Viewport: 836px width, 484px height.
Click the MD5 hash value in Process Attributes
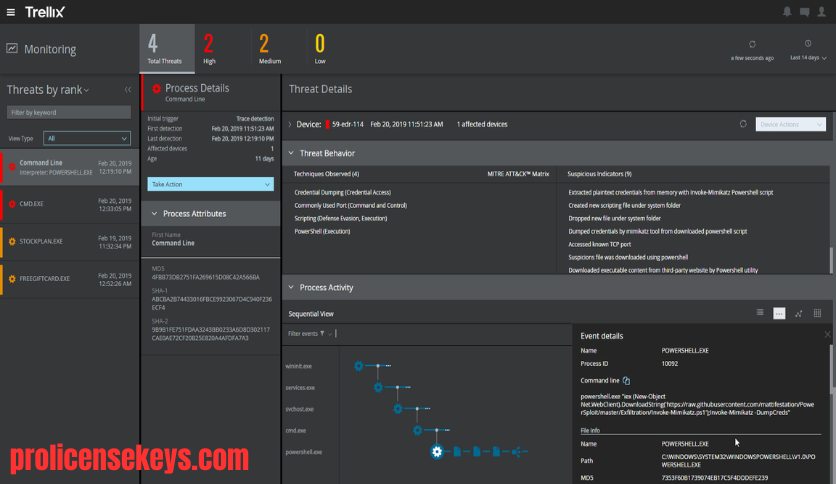pyautogui.click(x=205, y=278)
